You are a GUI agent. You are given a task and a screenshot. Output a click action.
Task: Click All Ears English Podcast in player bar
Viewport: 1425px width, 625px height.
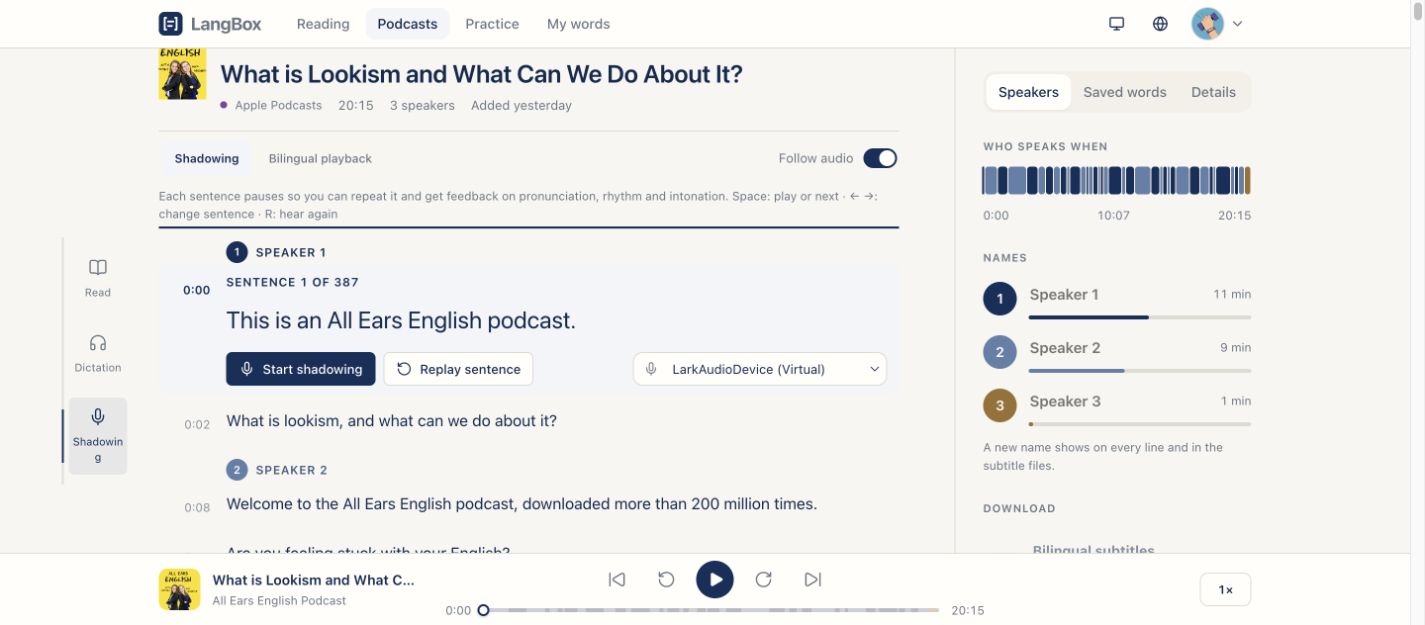pos(279,601)
